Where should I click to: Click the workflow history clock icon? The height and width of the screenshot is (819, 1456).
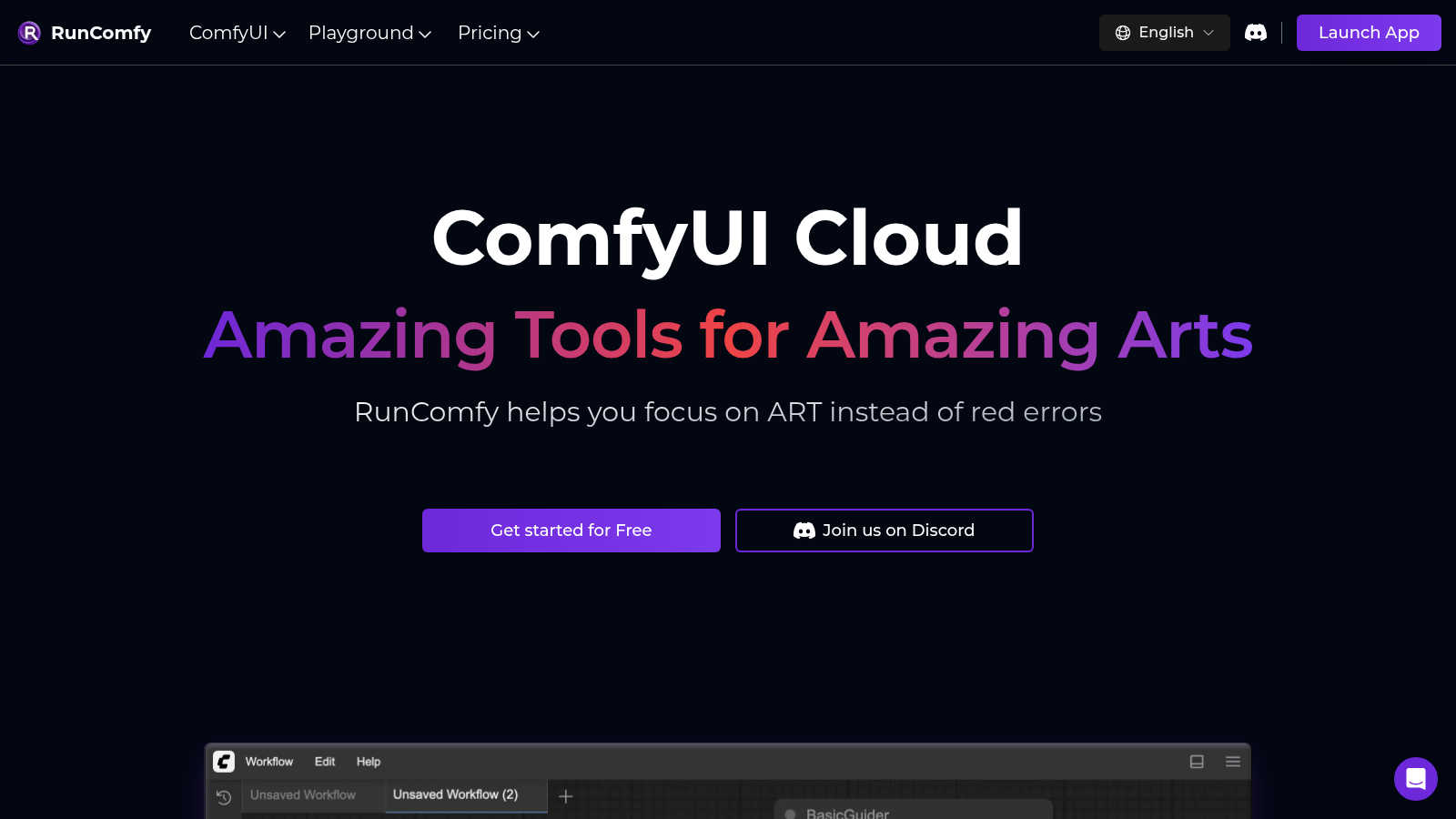pyautogui.click(x=224, y=797)
